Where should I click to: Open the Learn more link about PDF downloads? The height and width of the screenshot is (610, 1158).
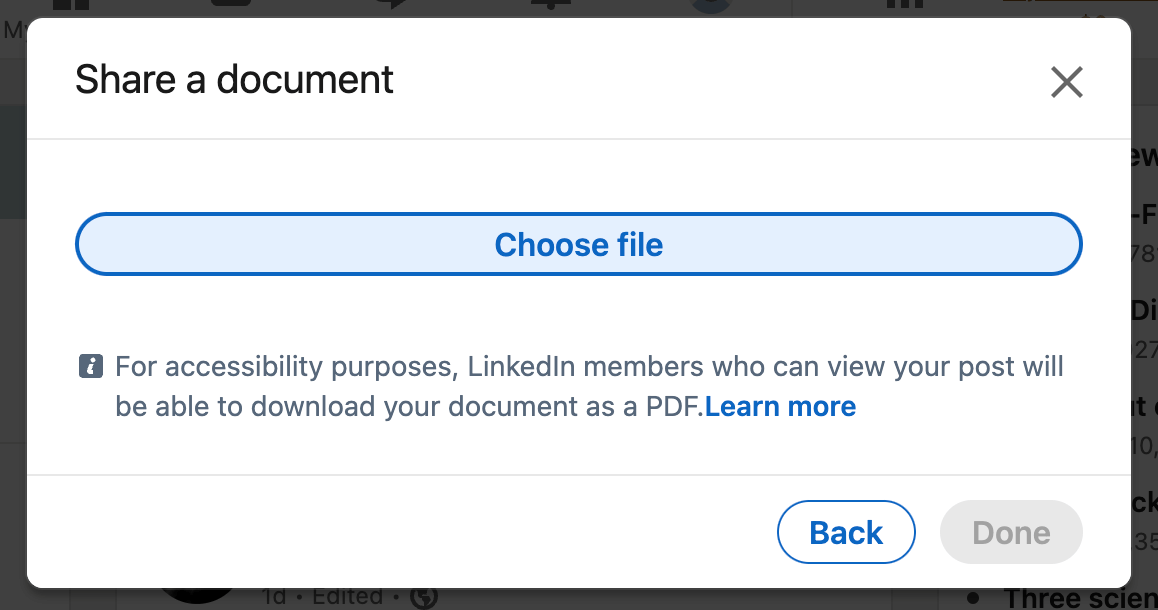coord(780,406)
